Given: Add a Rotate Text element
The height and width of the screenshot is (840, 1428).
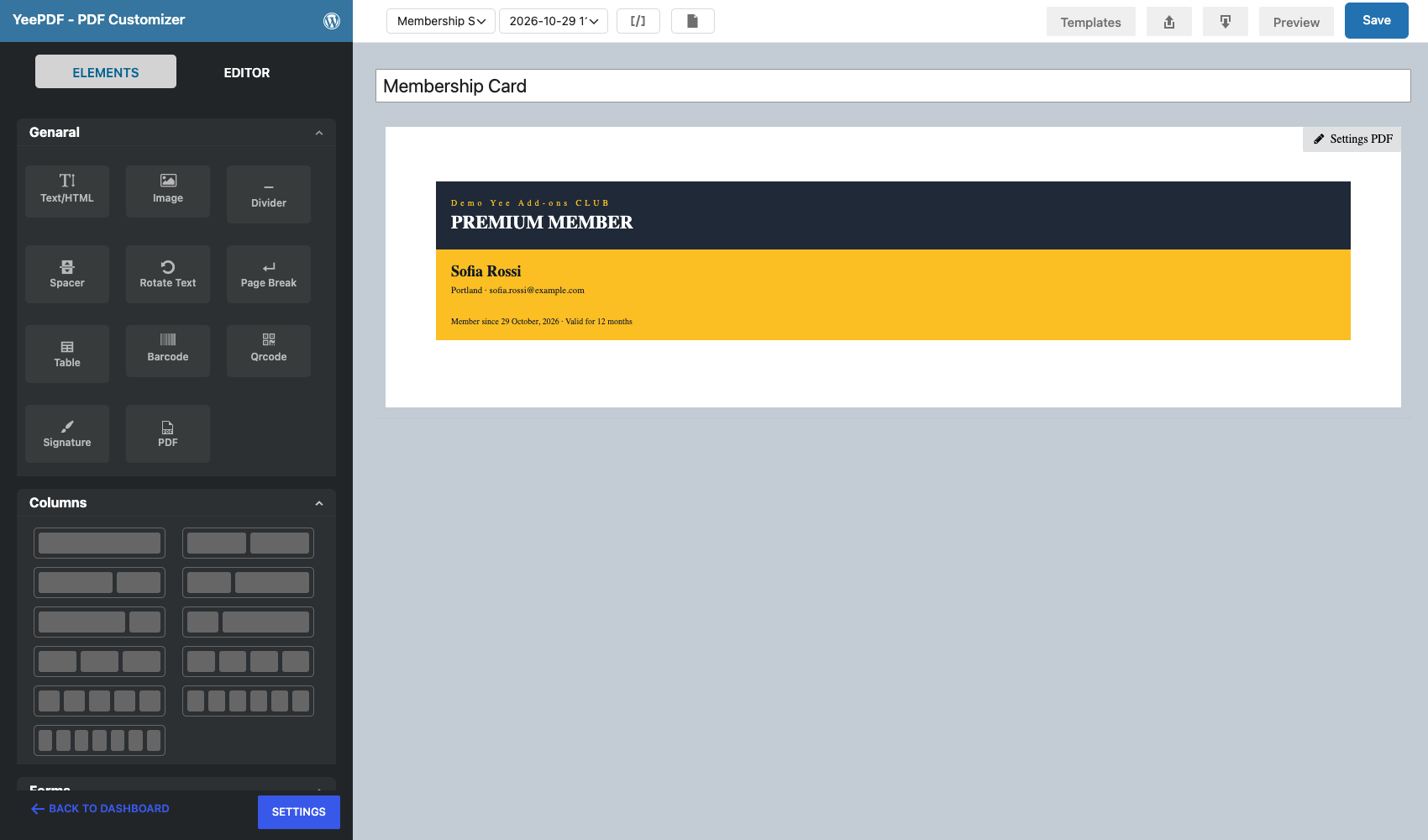Looking at the screenshot, I should tap(168, 274).
